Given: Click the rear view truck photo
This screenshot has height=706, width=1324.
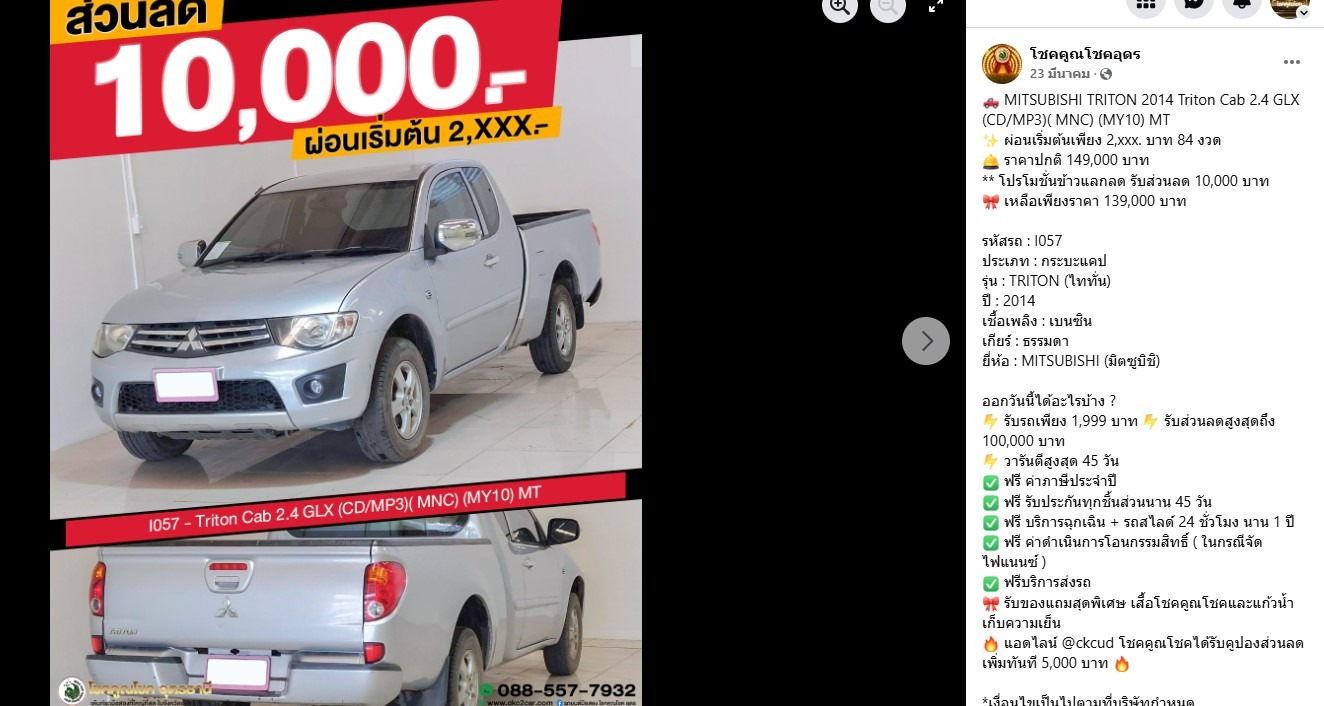Looking at the screenshot, I should click(346, 608).
